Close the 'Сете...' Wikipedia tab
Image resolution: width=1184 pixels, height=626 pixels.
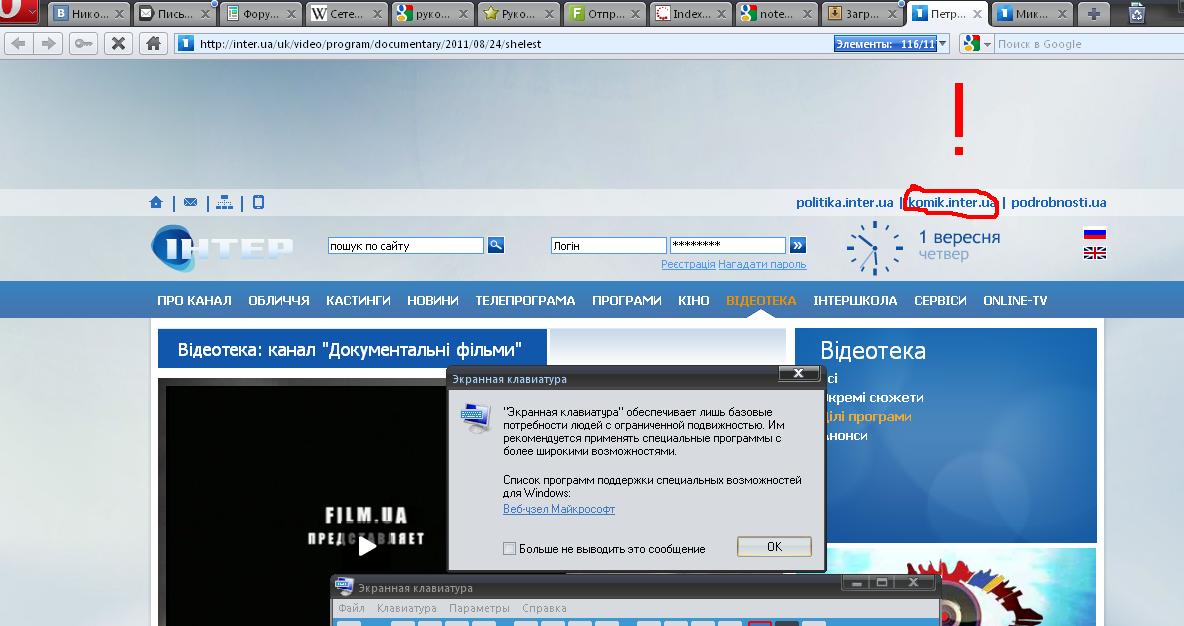[377, 14]
